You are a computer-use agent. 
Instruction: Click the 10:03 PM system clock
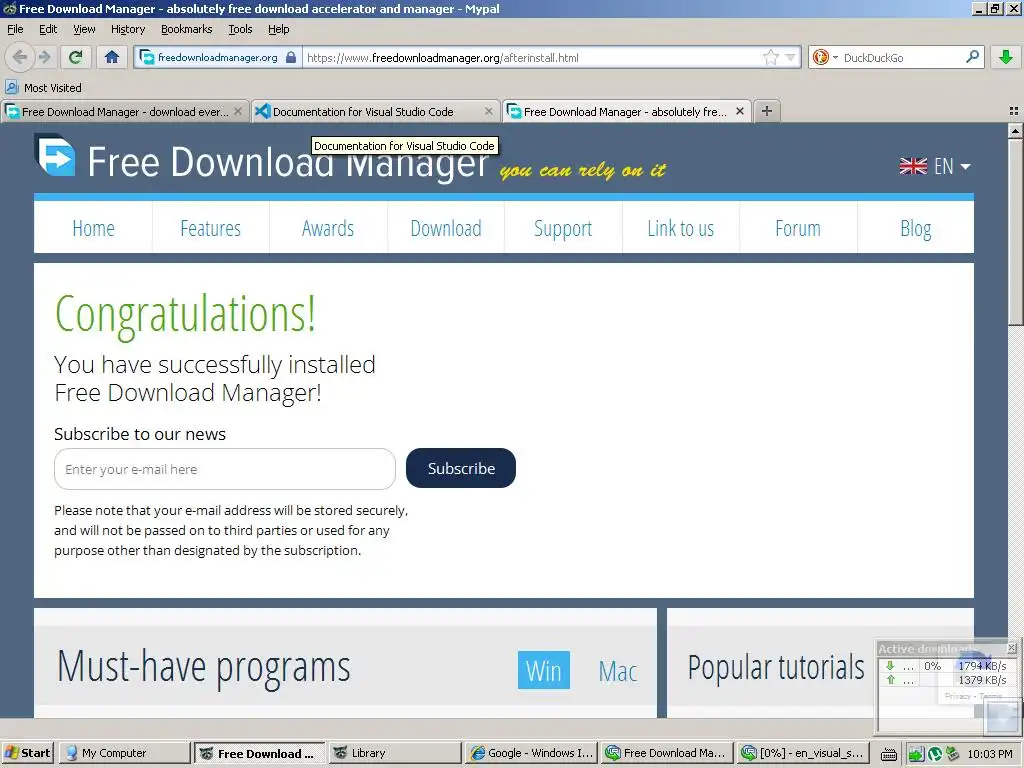click(989, 754)
